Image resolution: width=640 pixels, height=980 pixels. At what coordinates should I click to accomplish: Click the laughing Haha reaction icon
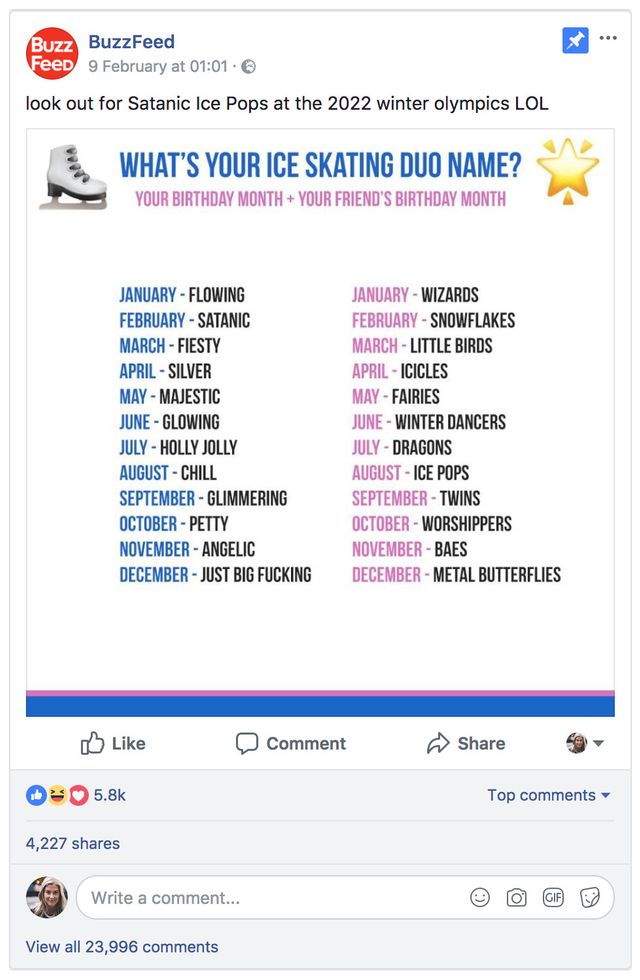click(57, 795)
